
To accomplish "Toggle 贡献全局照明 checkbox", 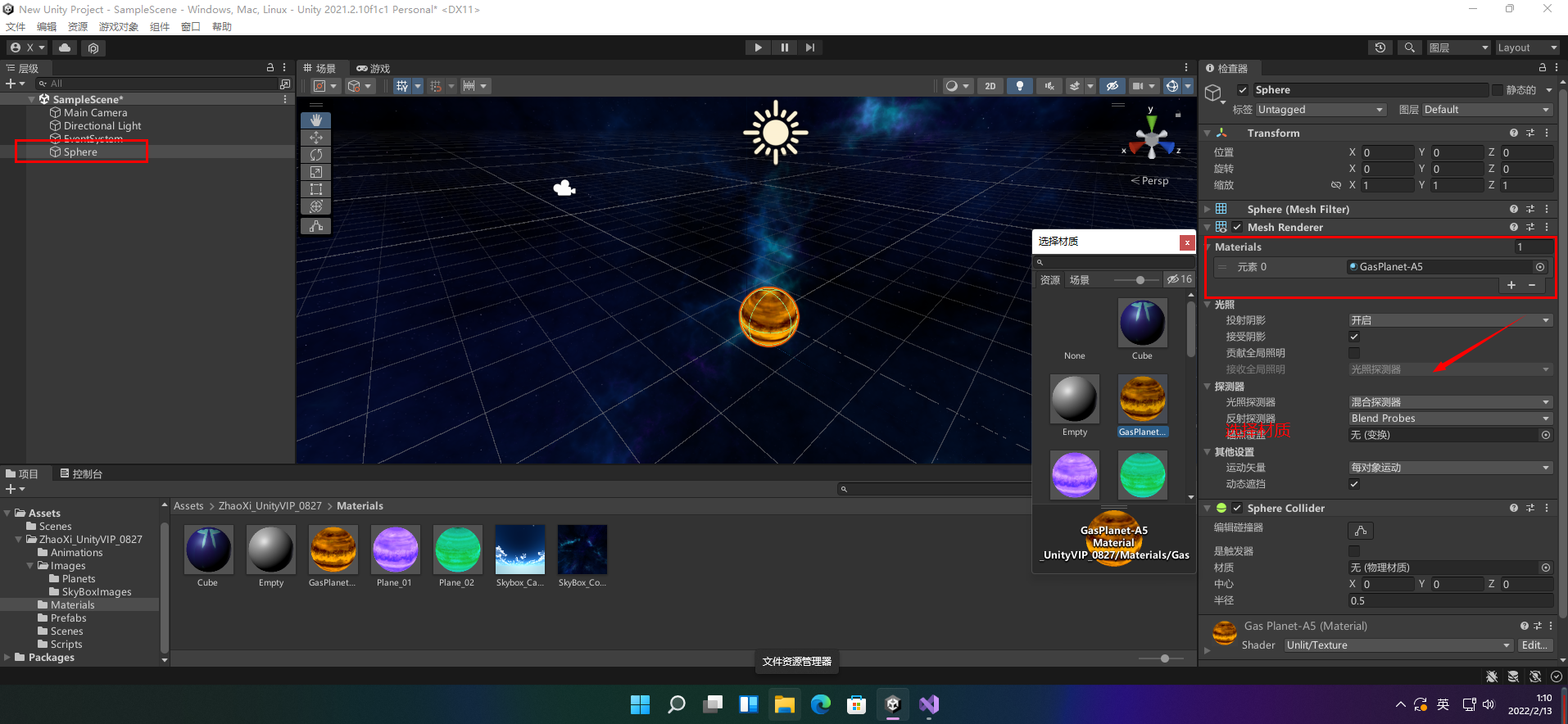I will coord(1354,353).
